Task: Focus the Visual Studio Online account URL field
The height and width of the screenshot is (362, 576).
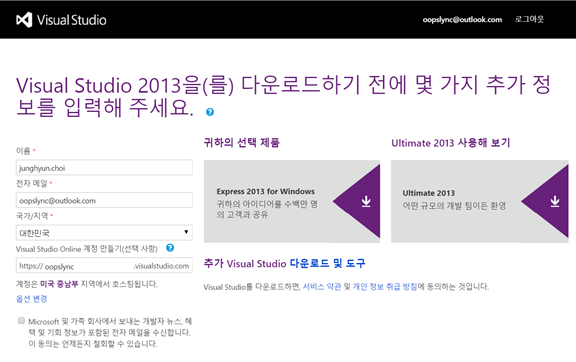Action: tap(104, 265)
